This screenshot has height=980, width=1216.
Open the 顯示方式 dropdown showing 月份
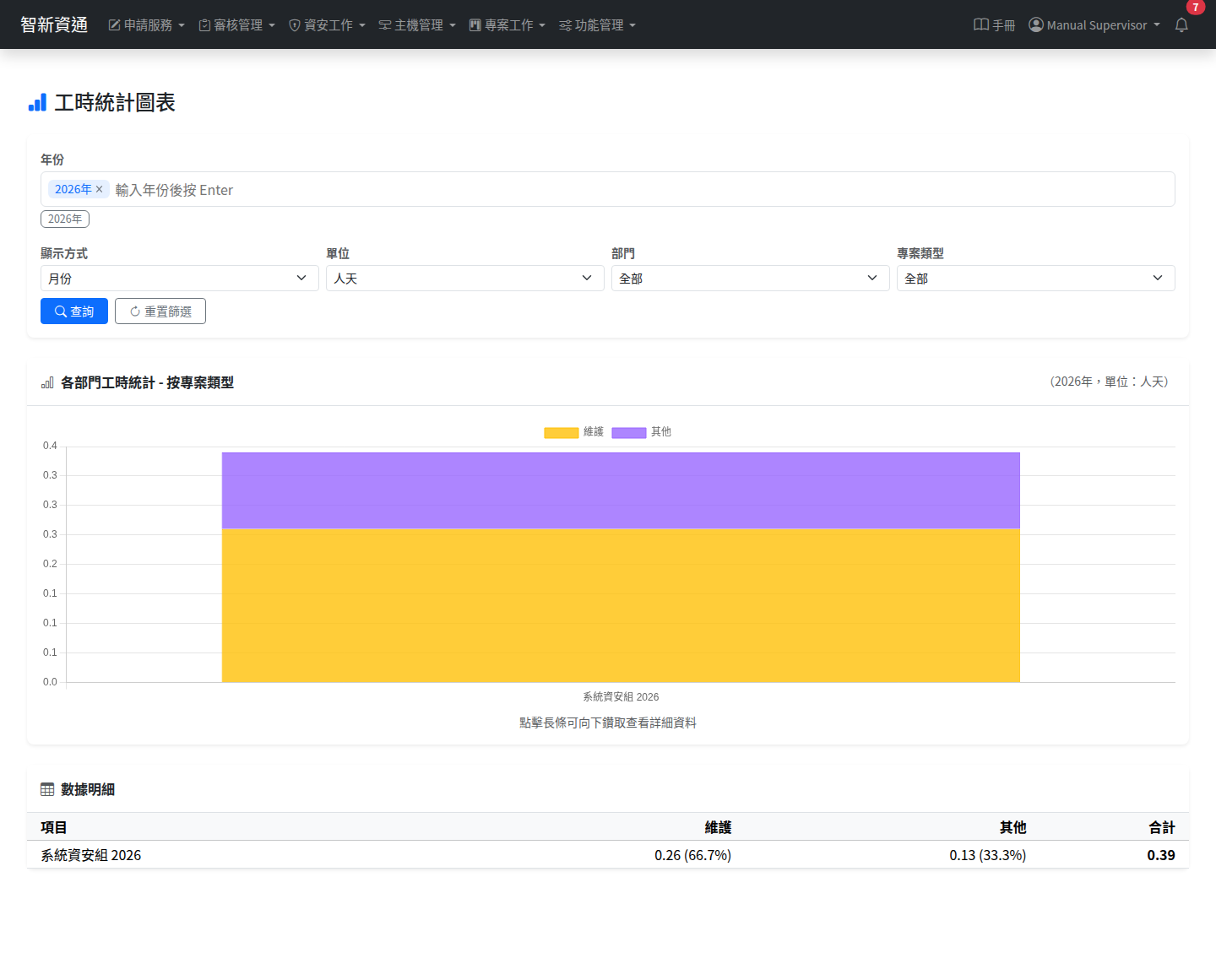coord(180,278)
